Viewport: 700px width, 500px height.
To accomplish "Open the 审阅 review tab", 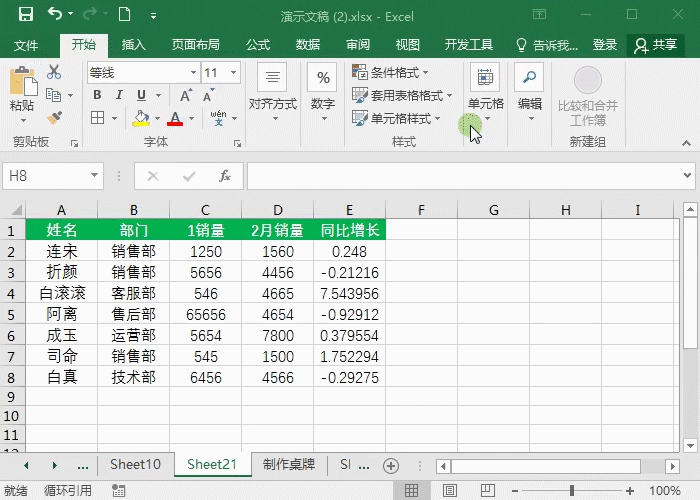I will pyautogui.click(x=358, y=45).
